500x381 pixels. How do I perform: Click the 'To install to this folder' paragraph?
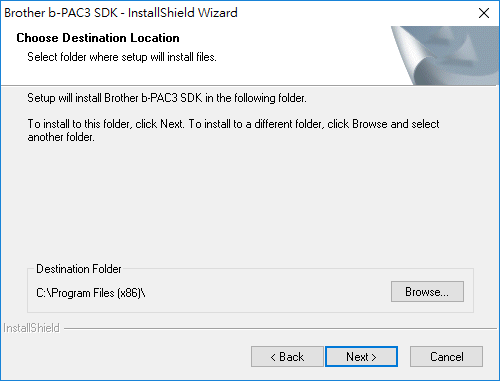pyautogui.click(x=233, y=130)
